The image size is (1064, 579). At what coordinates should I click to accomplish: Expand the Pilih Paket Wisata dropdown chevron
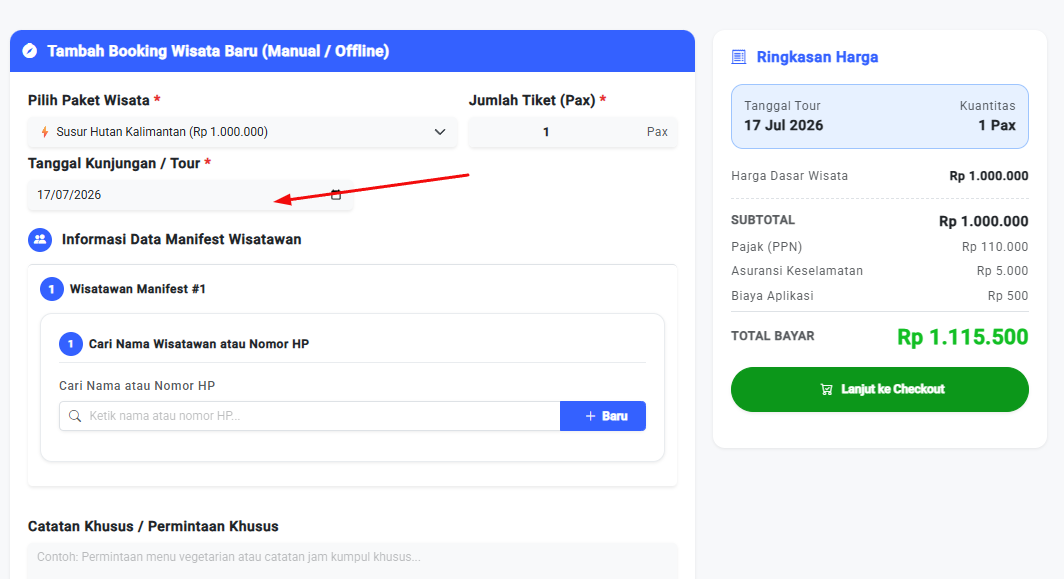point(440,132)
